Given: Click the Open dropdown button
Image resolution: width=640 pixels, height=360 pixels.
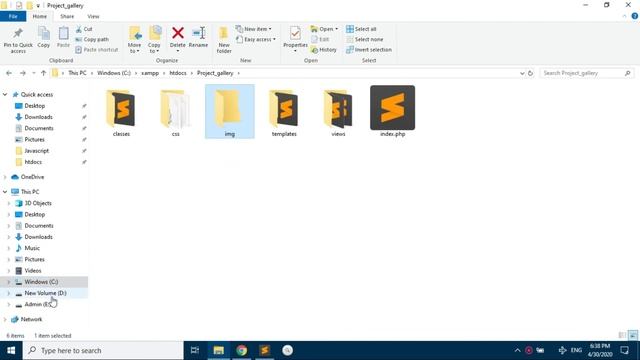Looking at the screenshot, I should coord(324,29).
